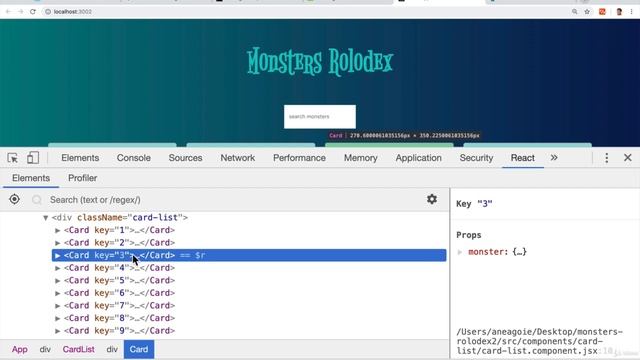Click the Props heading
The width and height of the screenshot is (640, 360).
point(469,235)
